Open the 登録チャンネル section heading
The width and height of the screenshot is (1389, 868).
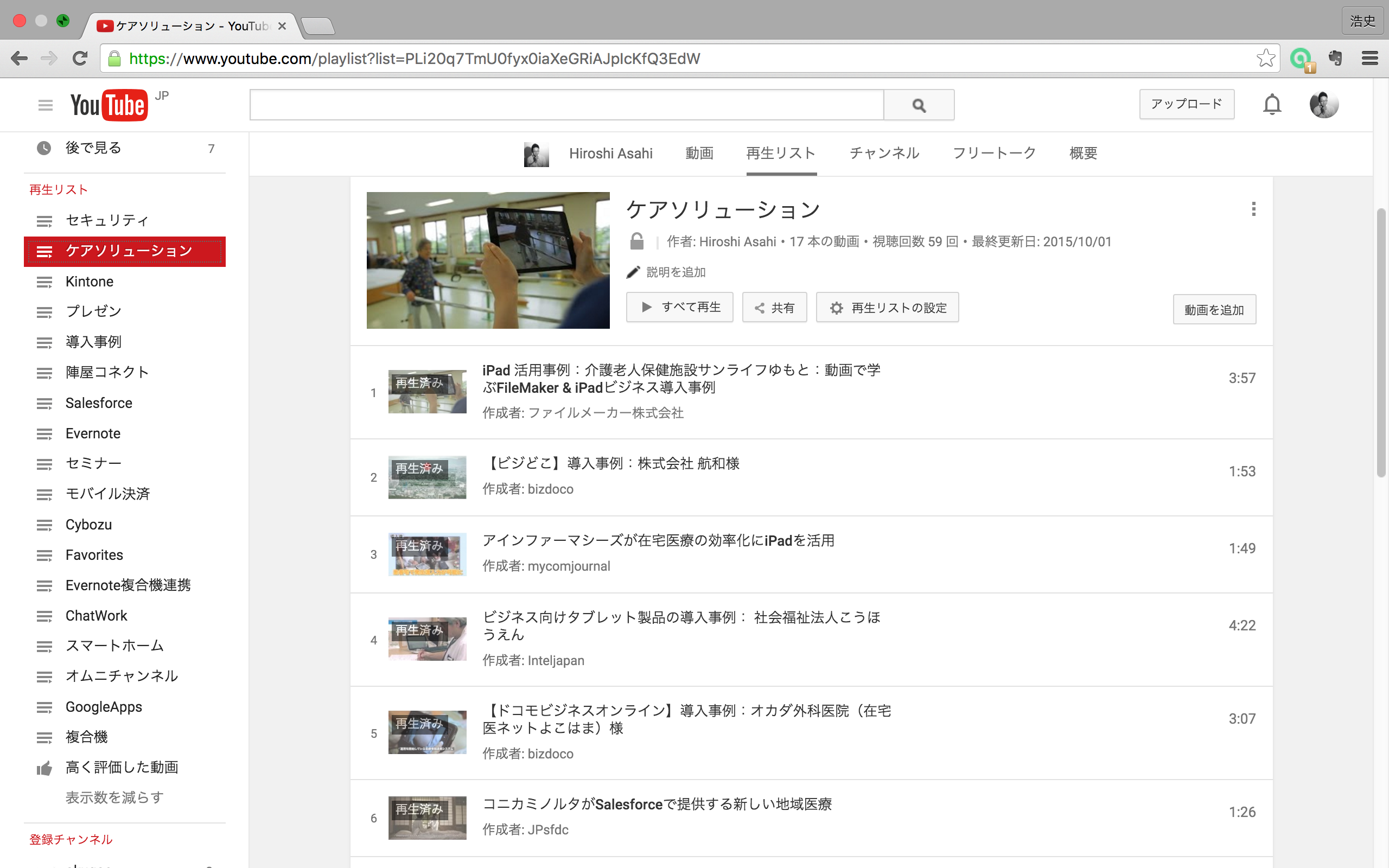(x=71, y=839)
